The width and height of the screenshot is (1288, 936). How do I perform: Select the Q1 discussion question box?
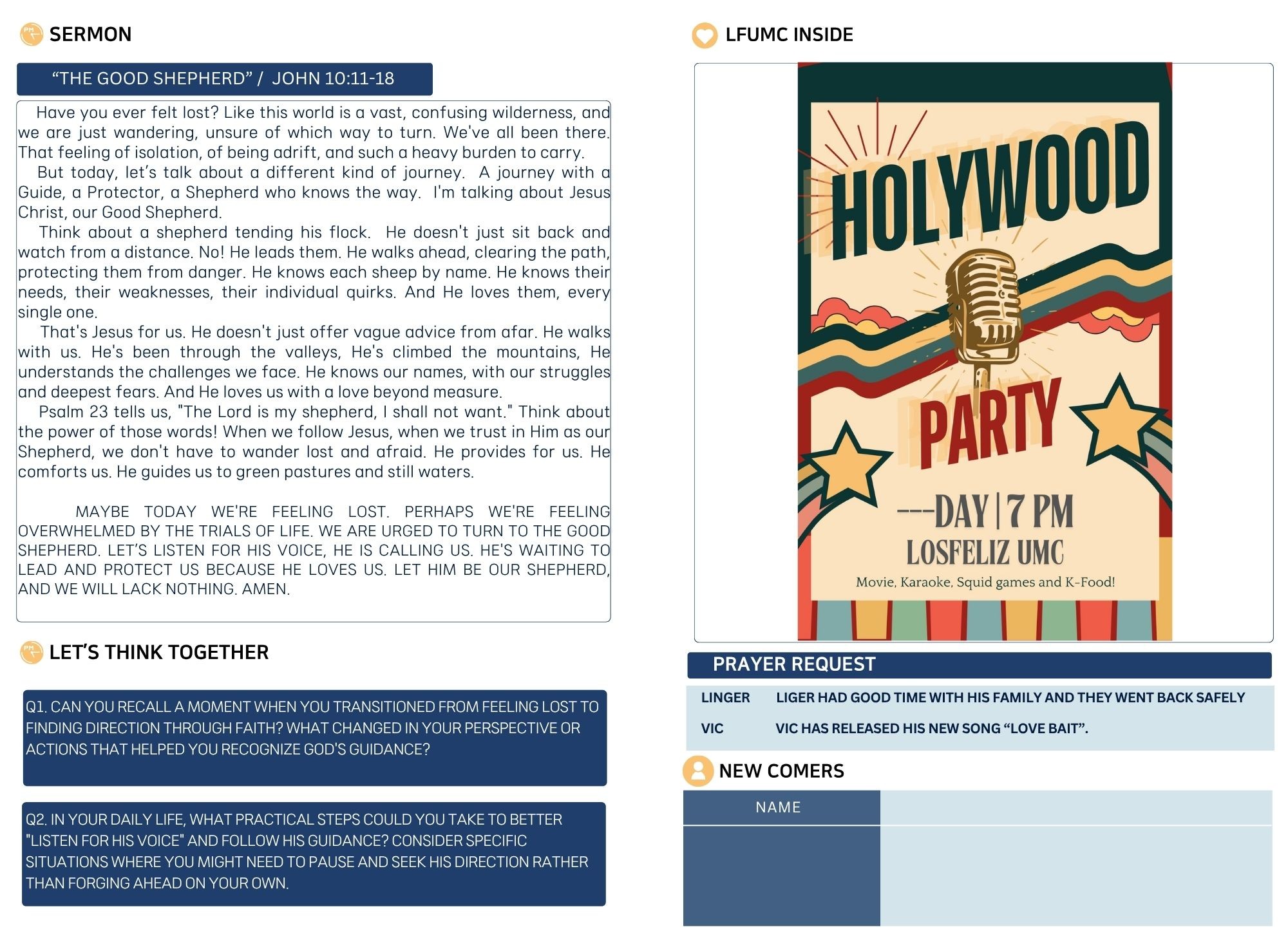pos(315,738)
